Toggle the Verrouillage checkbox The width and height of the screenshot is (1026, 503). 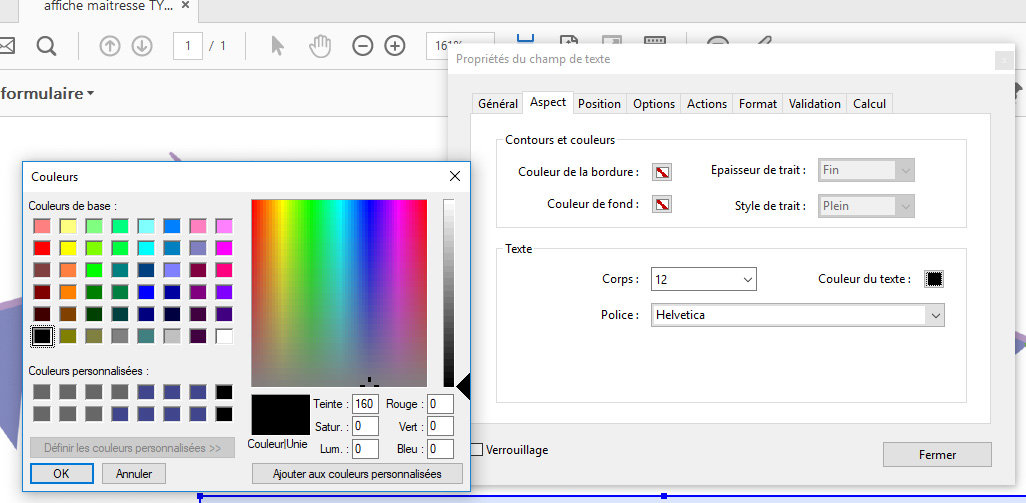pyautogui.click(x=477, y=450)
